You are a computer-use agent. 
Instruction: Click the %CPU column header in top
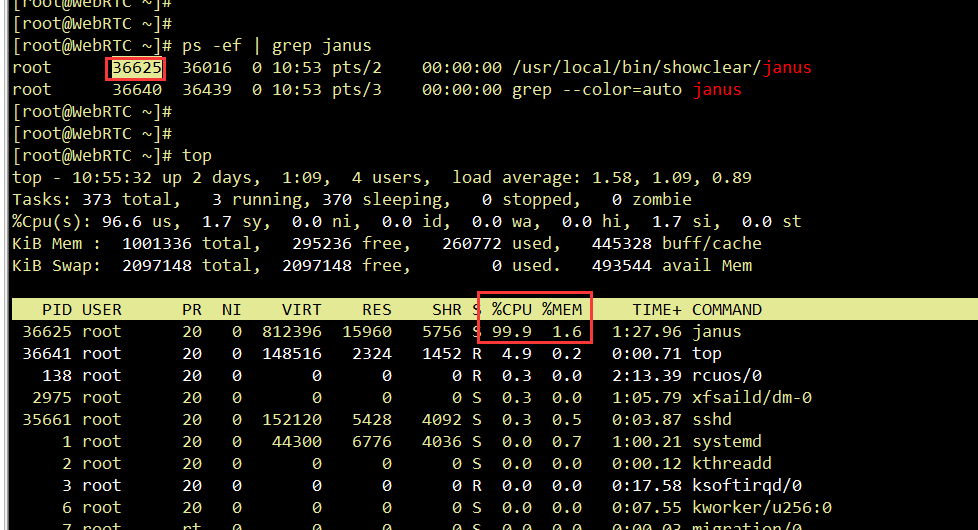[511, 309]
